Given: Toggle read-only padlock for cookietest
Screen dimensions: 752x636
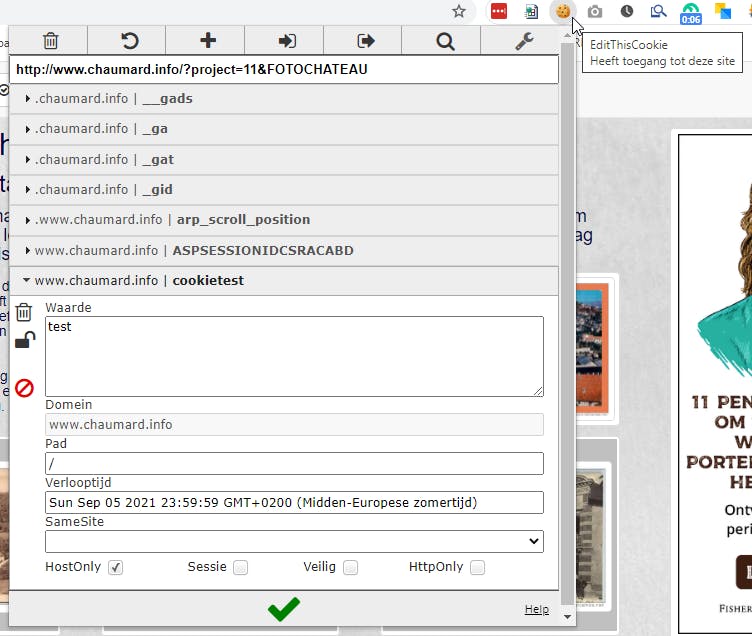Looking at the screenshot, I should (x=24, y=340).
